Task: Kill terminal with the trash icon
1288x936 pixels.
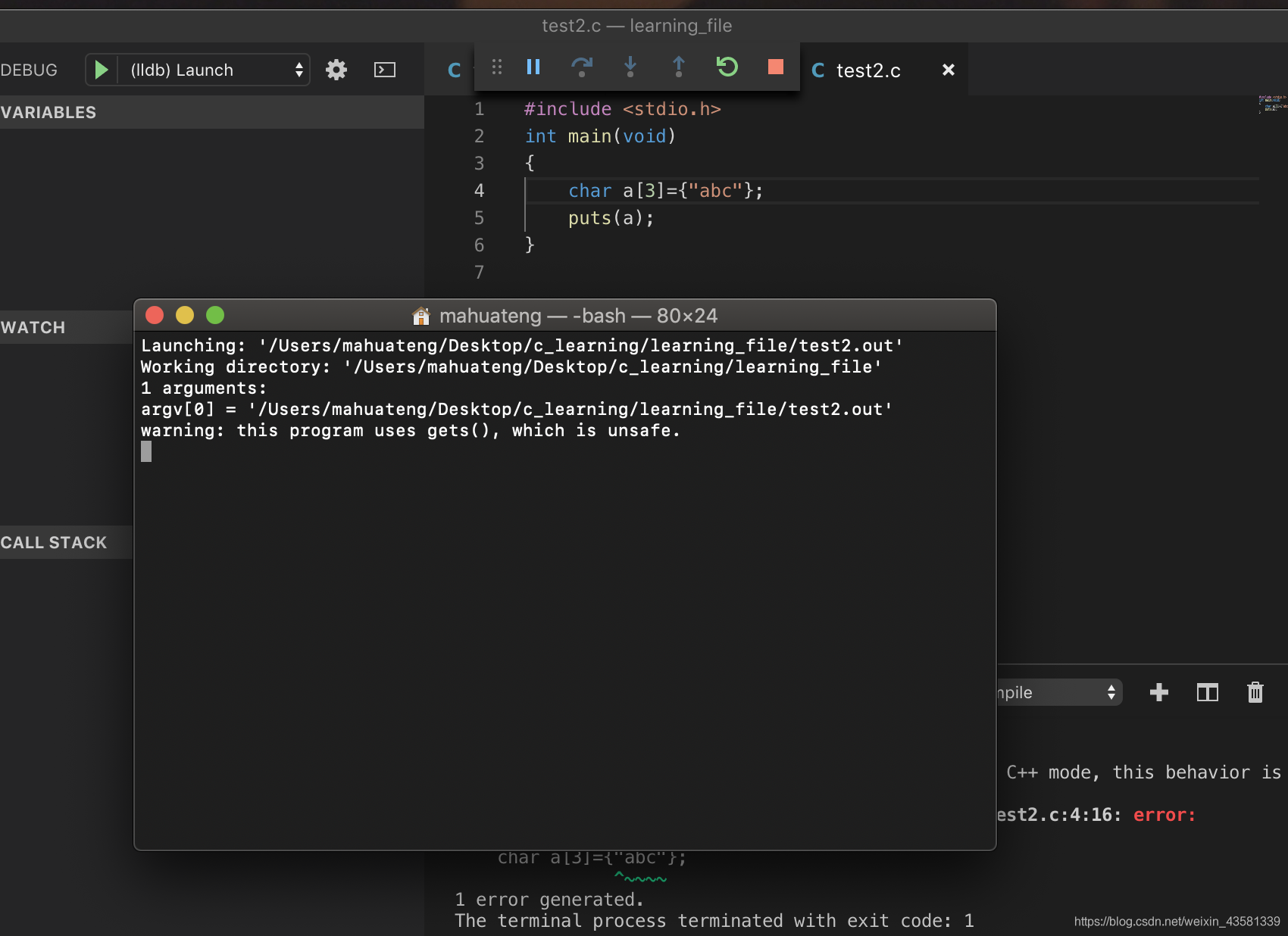Action: pyautogui.click(x=1255, y=692)
